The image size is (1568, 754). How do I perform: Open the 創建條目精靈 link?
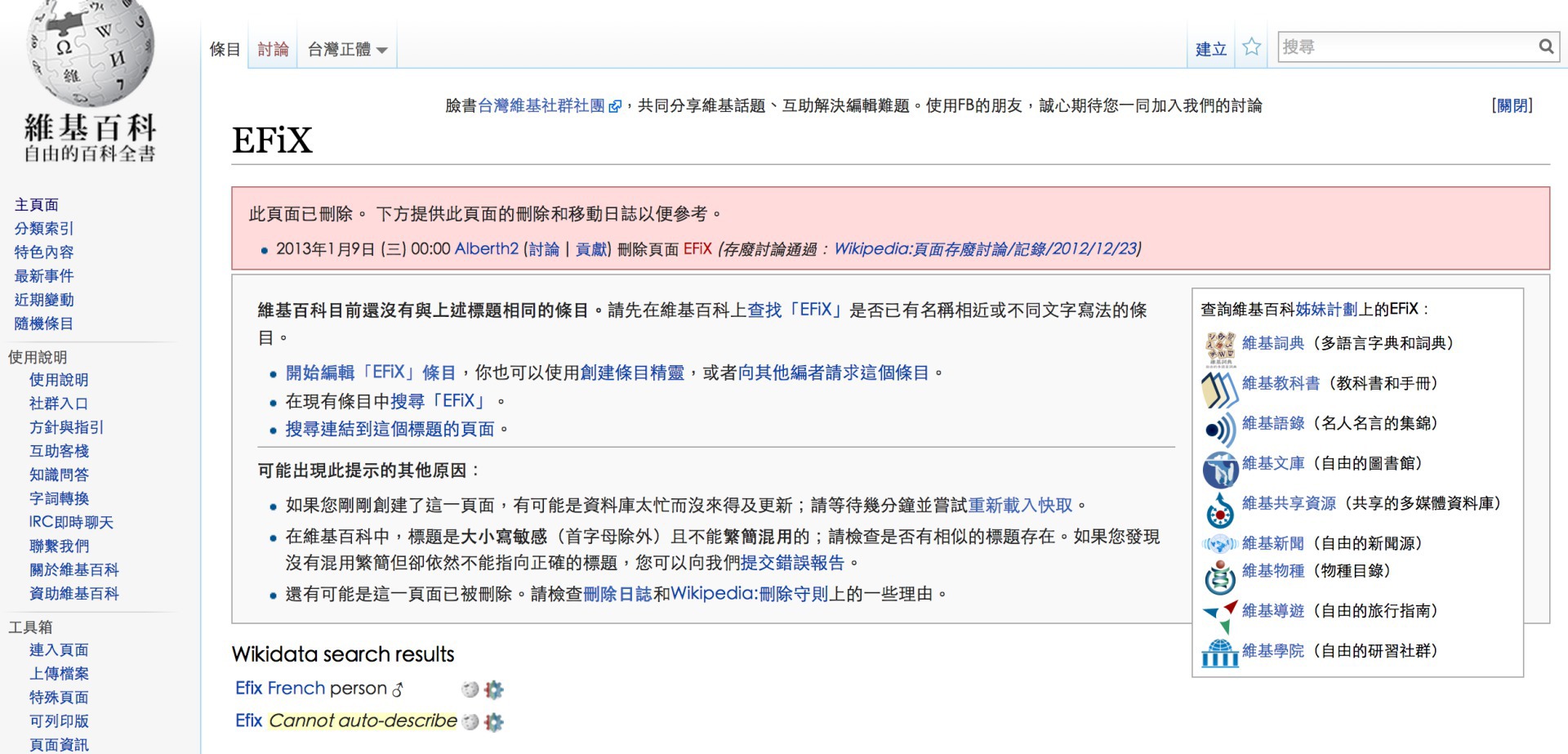[632, 373]
